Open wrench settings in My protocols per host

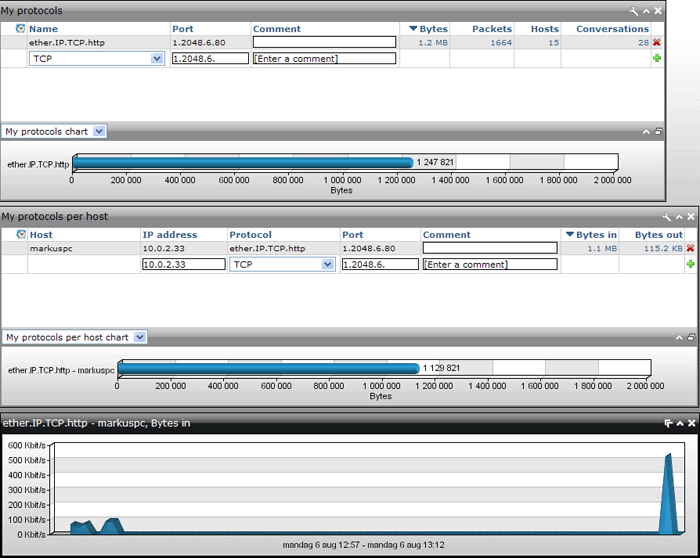667,217
